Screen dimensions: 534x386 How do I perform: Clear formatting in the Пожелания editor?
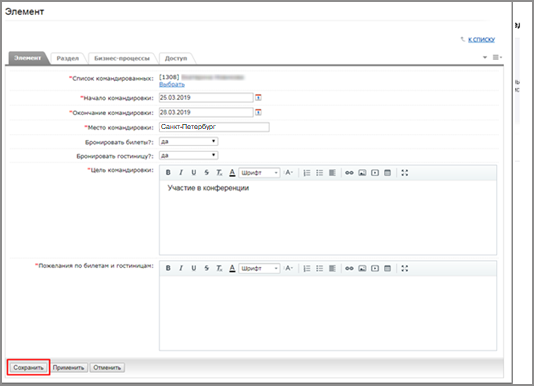tap(219, 268)
